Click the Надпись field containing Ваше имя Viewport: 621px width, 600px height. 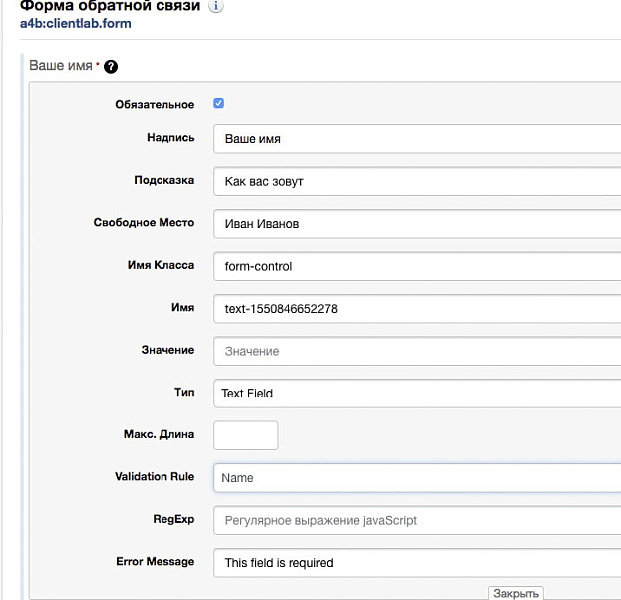[x=416, y=139]
